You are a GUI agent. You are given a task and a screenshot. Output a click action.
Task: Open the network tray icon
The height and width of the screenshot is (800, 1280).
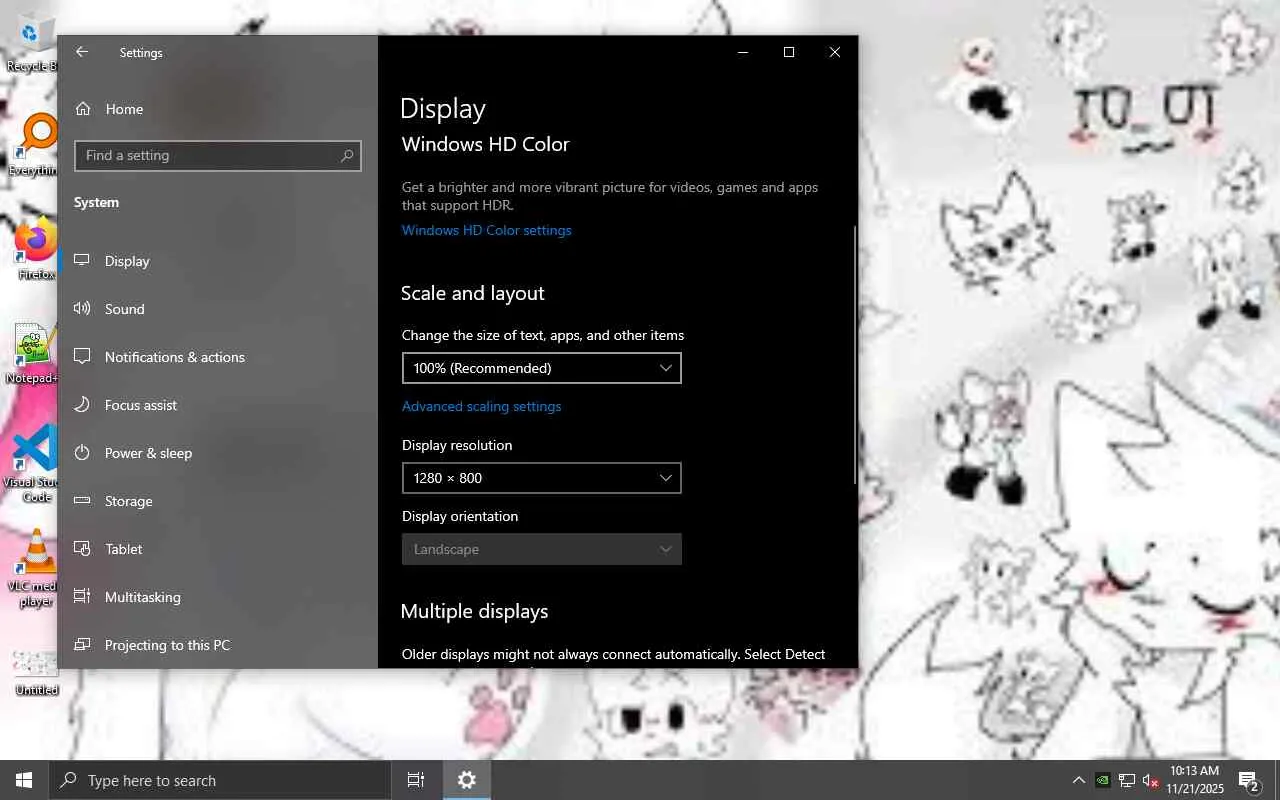click(x=1127, y=781)
